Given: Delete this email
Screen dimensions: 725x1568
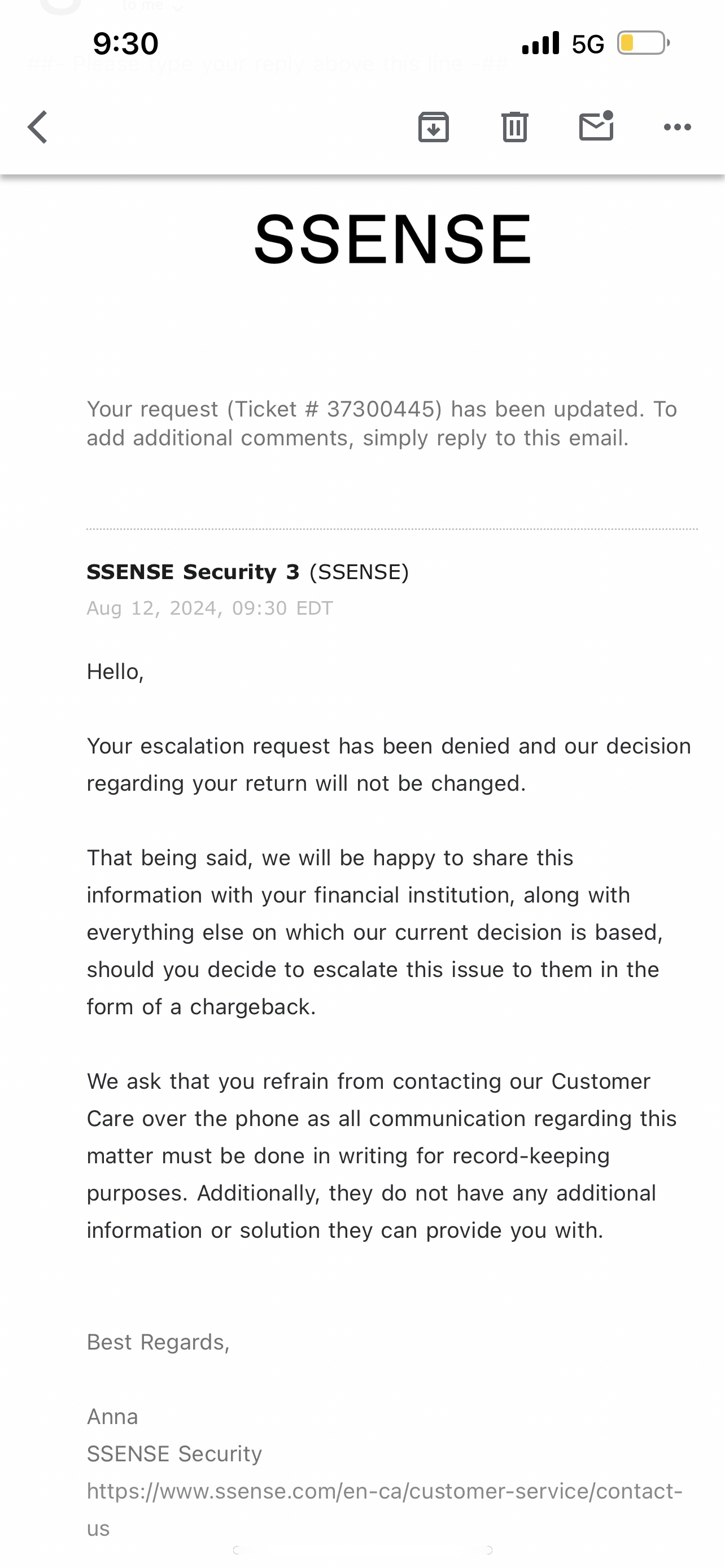Looking at the screenshot, I should tap(514, 126).
